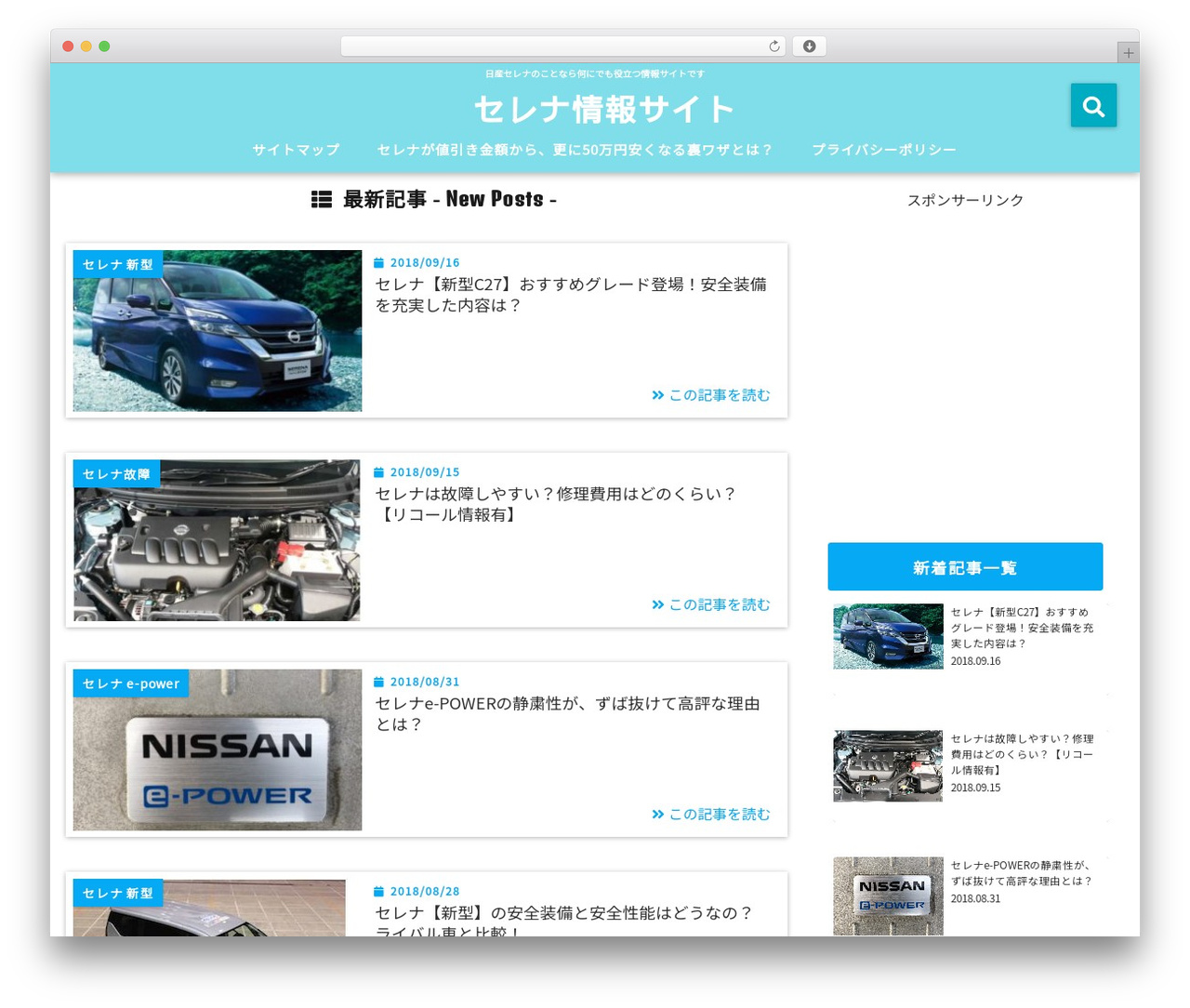Click the 日産セレナのことなら tagline text
Screen dimensions: 1190x1008
click(595, 73)
